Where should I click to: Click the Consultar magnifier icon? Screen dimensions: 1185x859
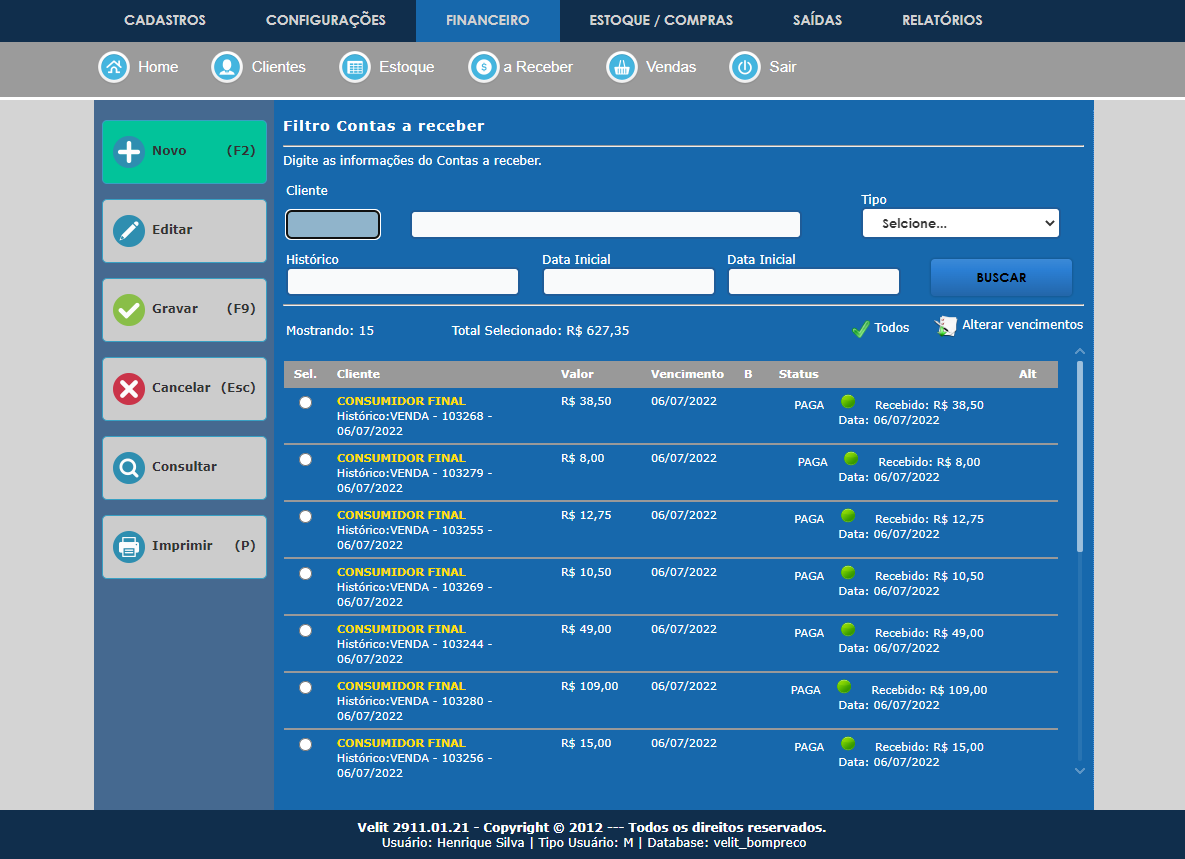(129, 467)
